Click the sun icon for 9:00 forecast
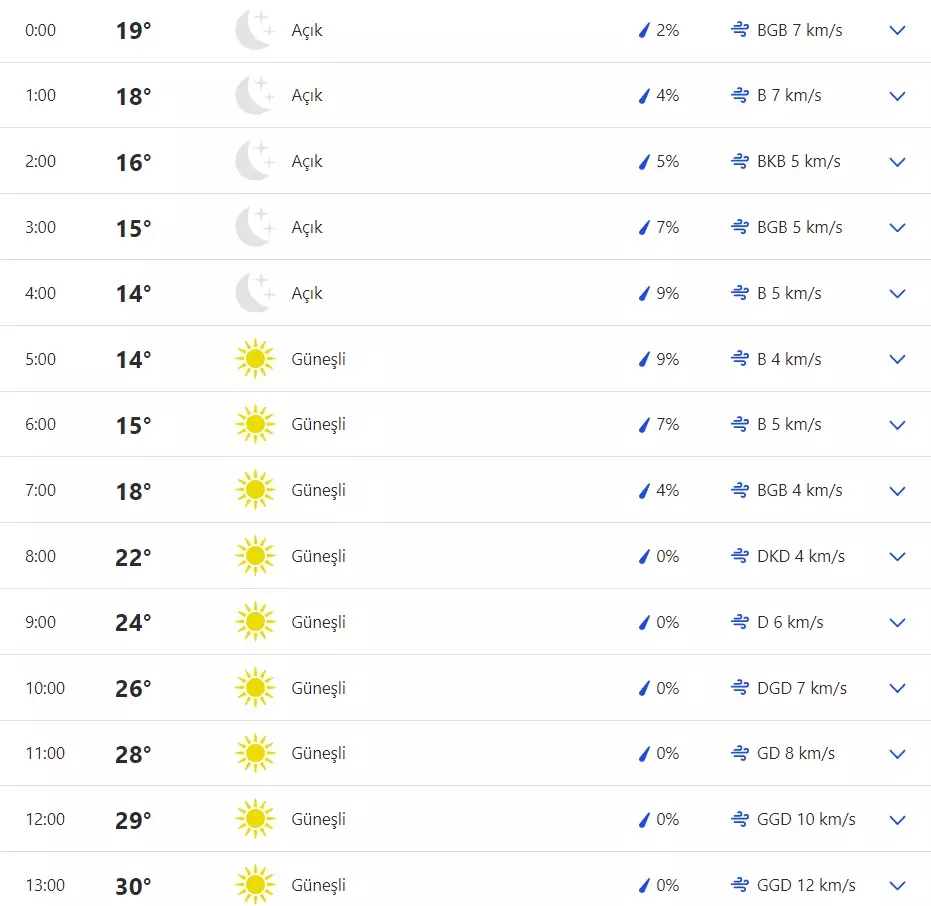This screenshot has height=906, width=931. (x=255, y=622)
